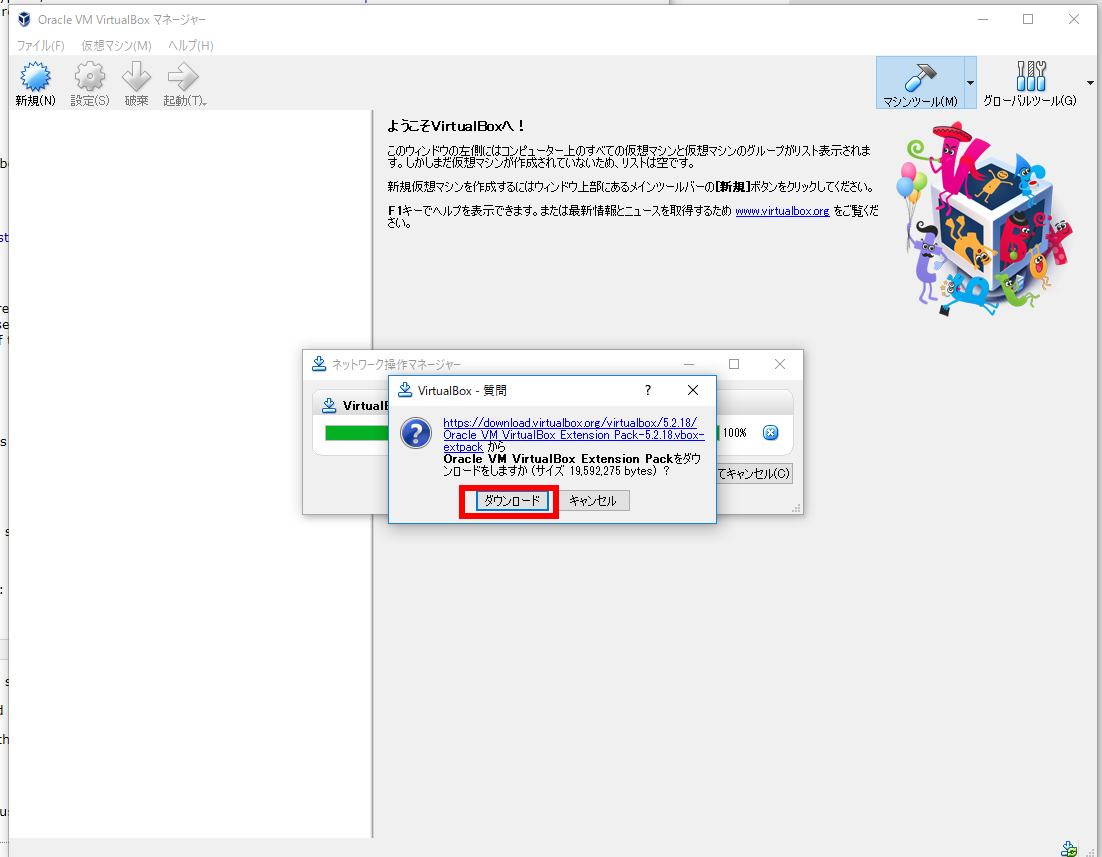The width and height of the screenshot is (1102, 857).
Task: Cancel download with blue X beside 100%
Action: [x=770, y=432]
